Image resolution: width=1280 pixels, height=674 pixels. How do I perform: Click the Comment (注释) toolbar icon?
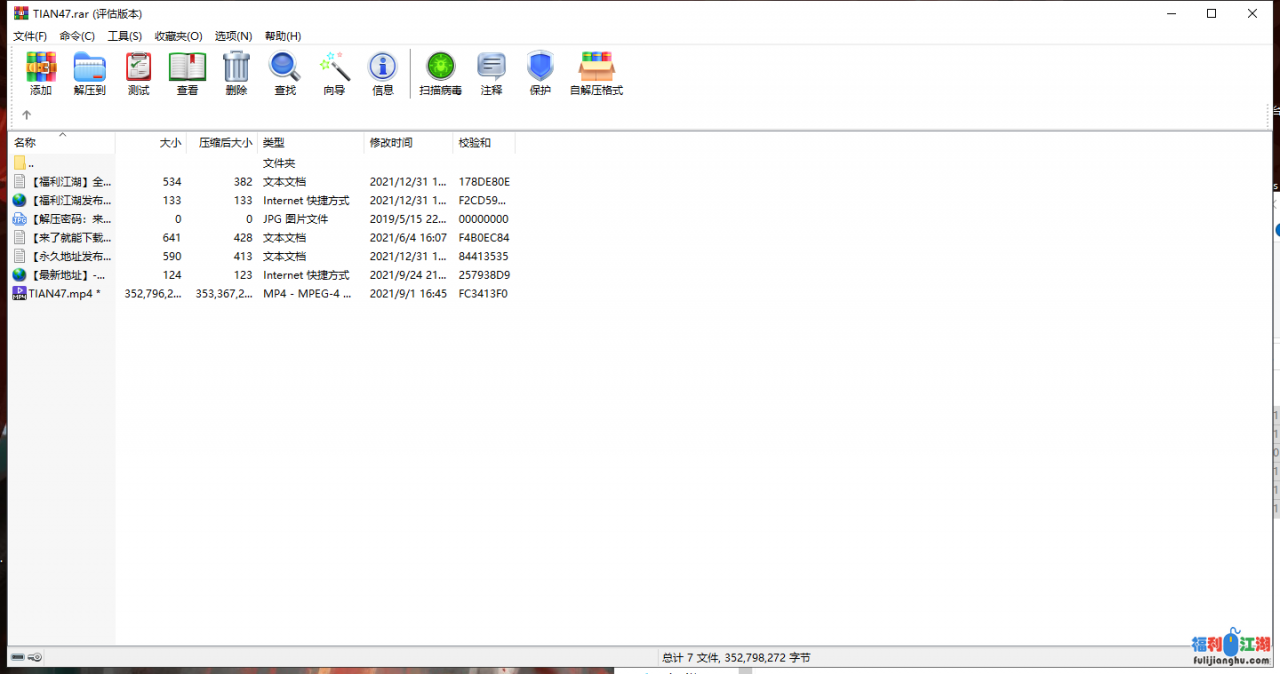[491, 73]
